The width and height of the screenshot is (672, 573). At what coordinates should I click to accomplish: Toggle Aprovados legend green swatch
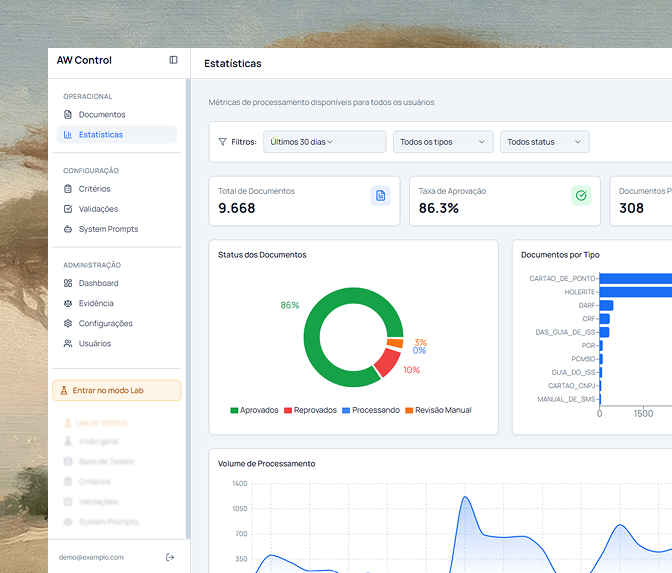pos(234,411)
